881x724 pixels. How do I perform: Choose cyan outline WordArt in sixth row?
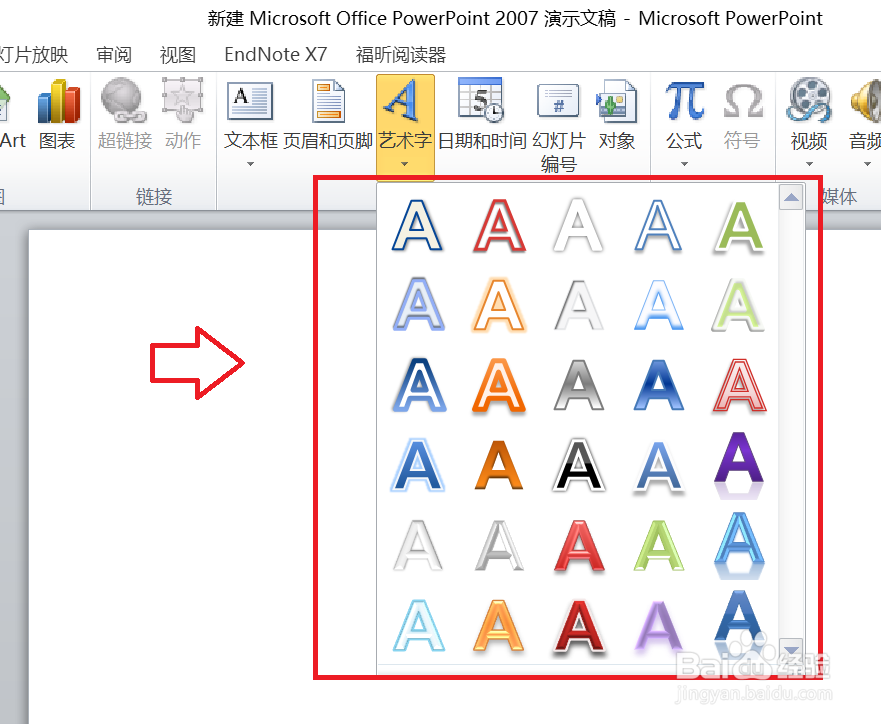pyautogui.click(x=418, y=625)
